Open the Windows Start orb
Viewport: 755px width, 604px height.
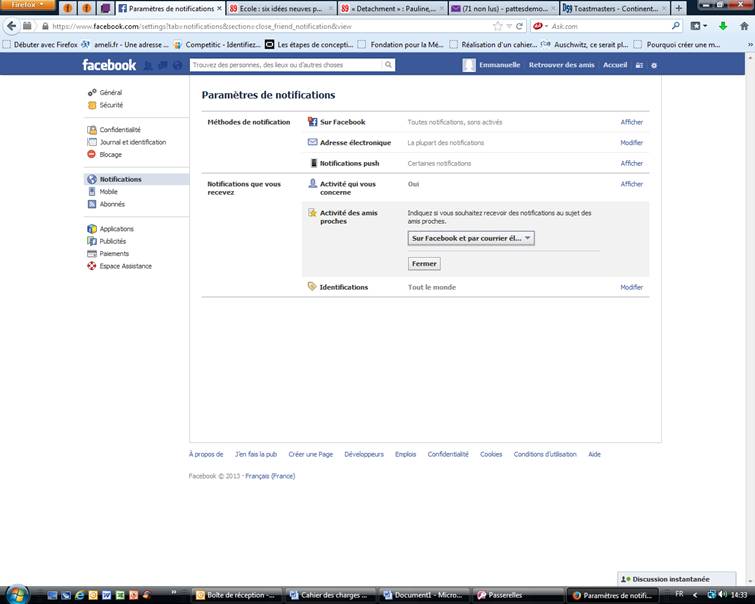(x=17, y=594)
